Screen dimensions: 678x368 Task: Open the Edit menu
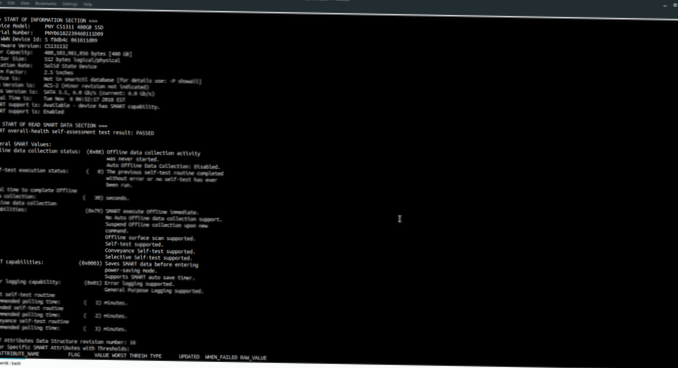[x=11, y=3]
